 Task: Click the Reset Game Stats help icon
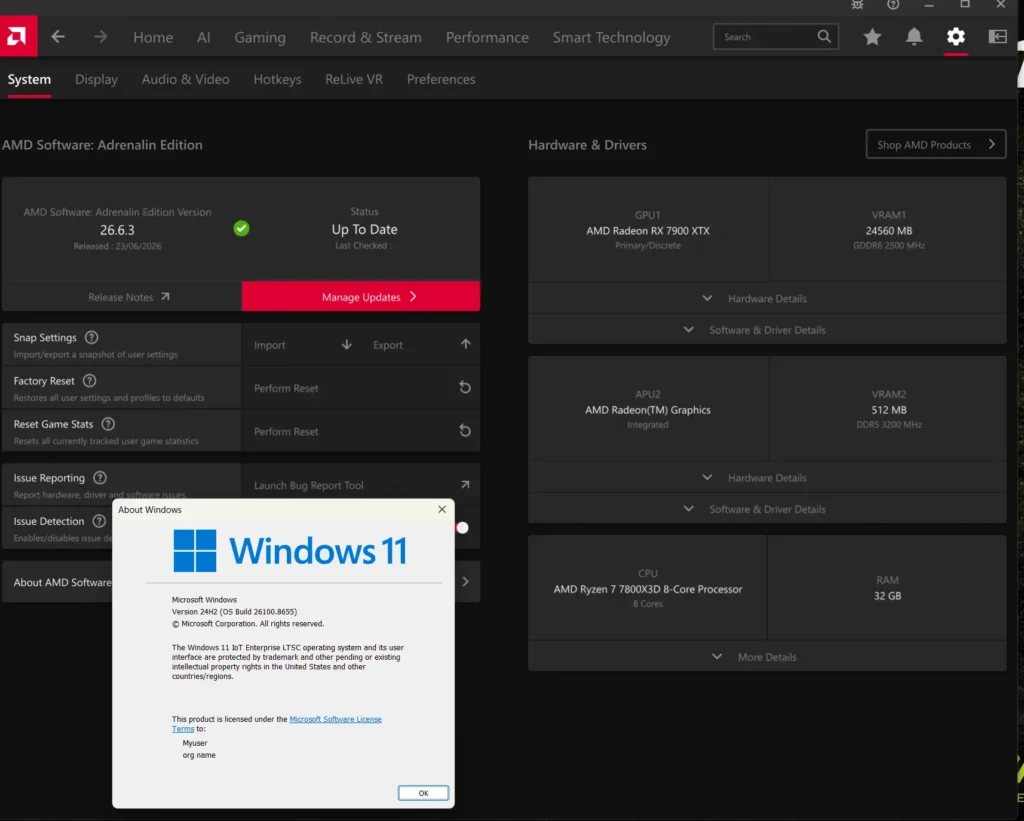point(108,424)
